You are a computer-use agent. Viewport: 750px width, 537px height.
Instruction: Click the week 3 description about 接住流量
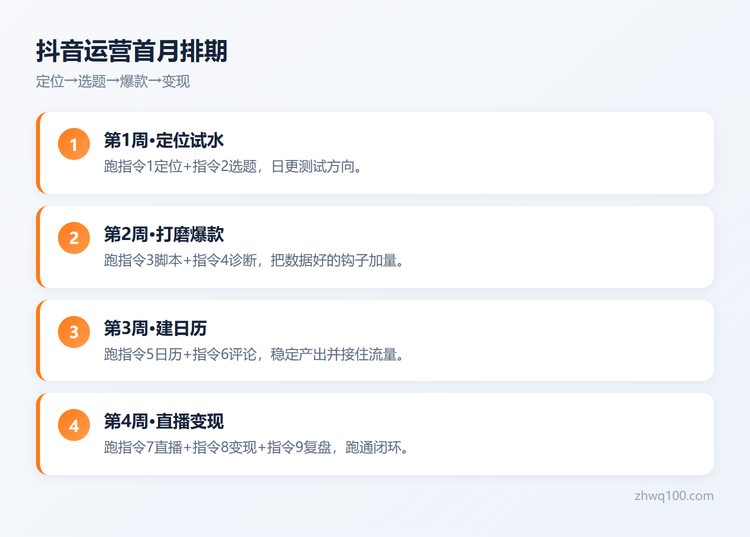click(x=254, y=354)
